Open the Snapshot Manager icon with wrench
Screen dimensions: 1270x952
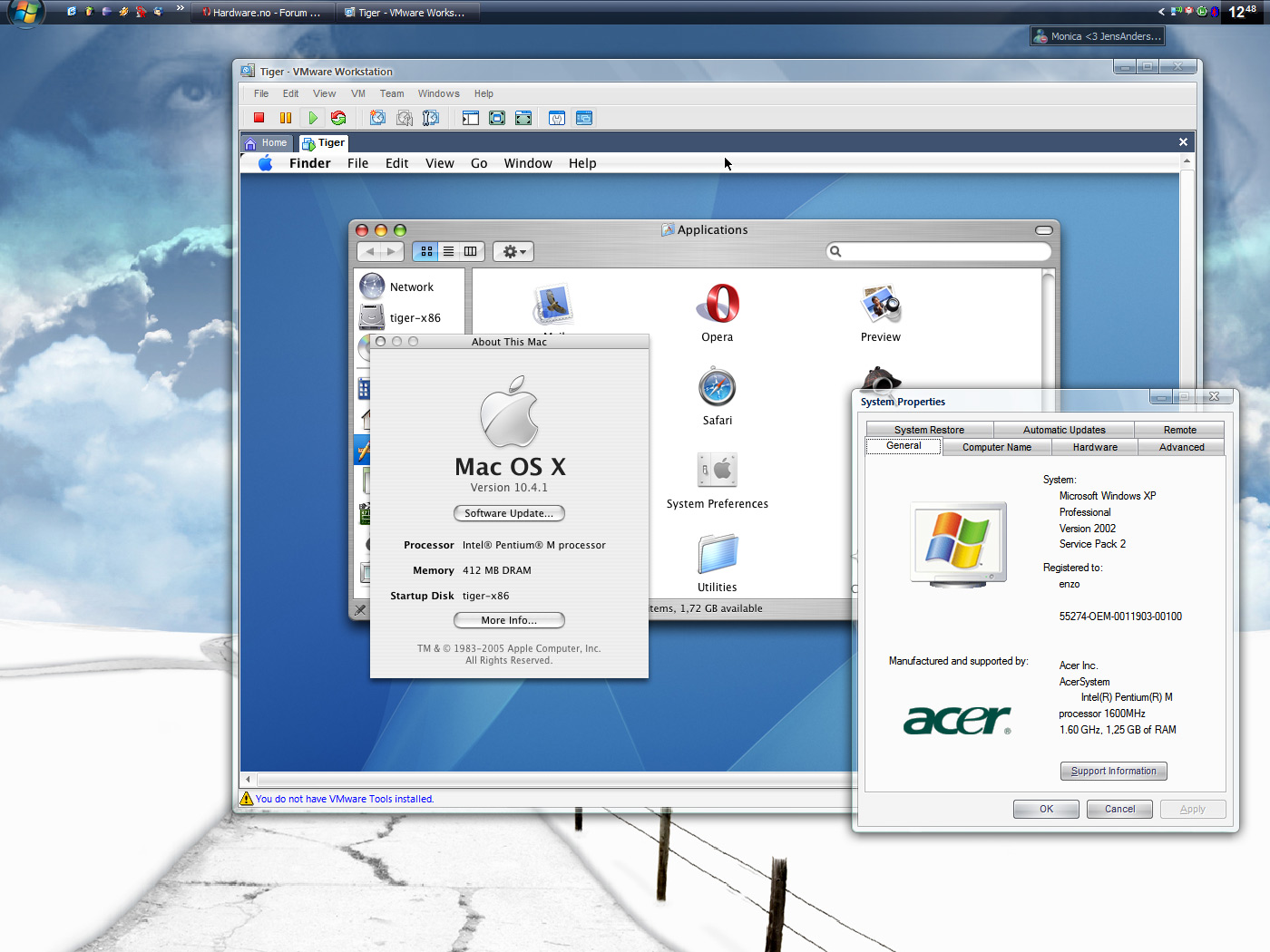point(431,118)
